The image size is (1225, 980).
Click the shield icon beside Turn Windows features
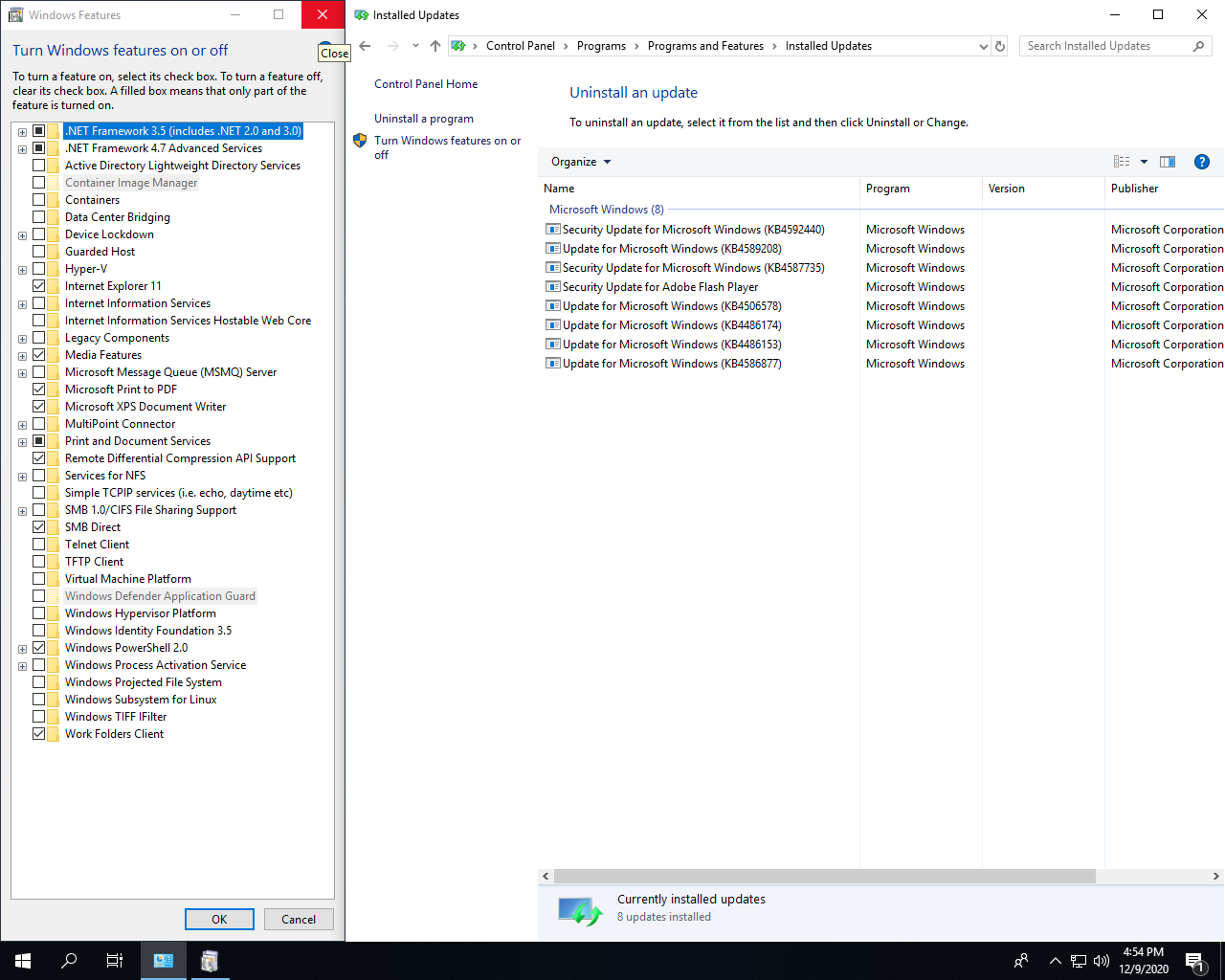click(x=360, y=141)
